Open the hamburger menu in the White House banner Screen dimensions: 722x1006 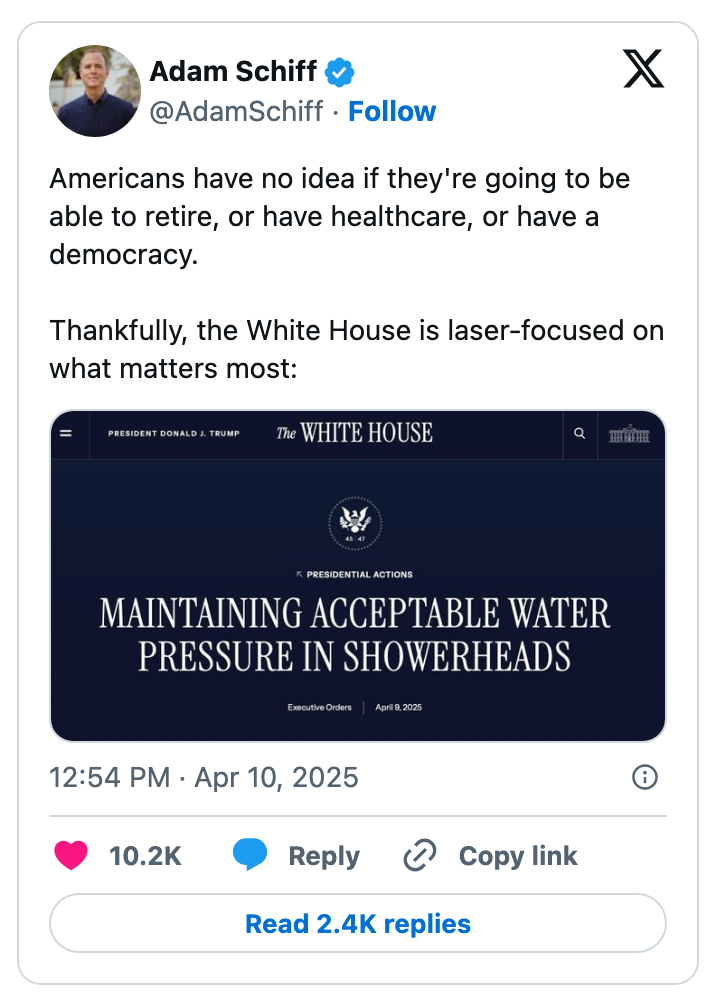click(x=66, y=434)
